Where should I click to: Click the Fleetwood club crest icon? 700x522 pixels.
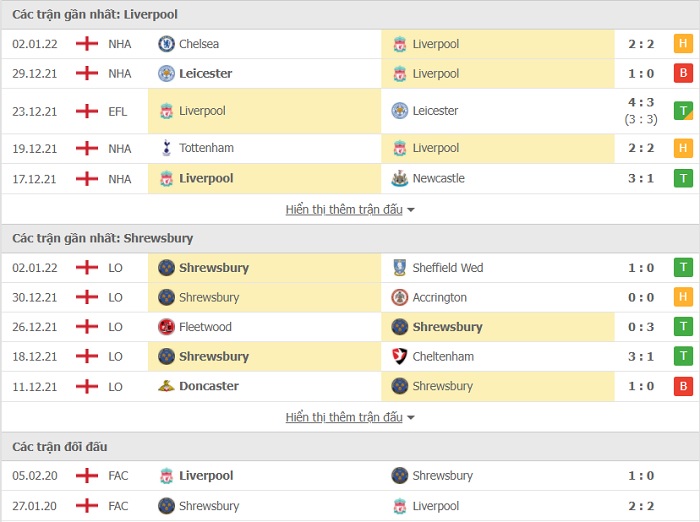click(x=167, y=327)
